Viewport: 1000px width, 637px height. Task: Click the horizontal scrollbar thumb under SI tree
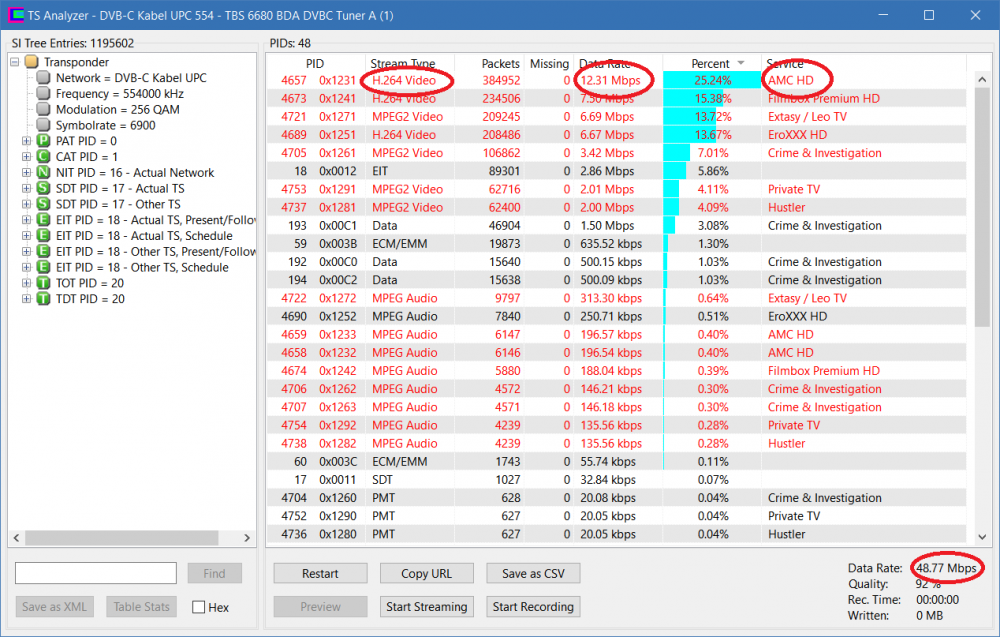122,538
